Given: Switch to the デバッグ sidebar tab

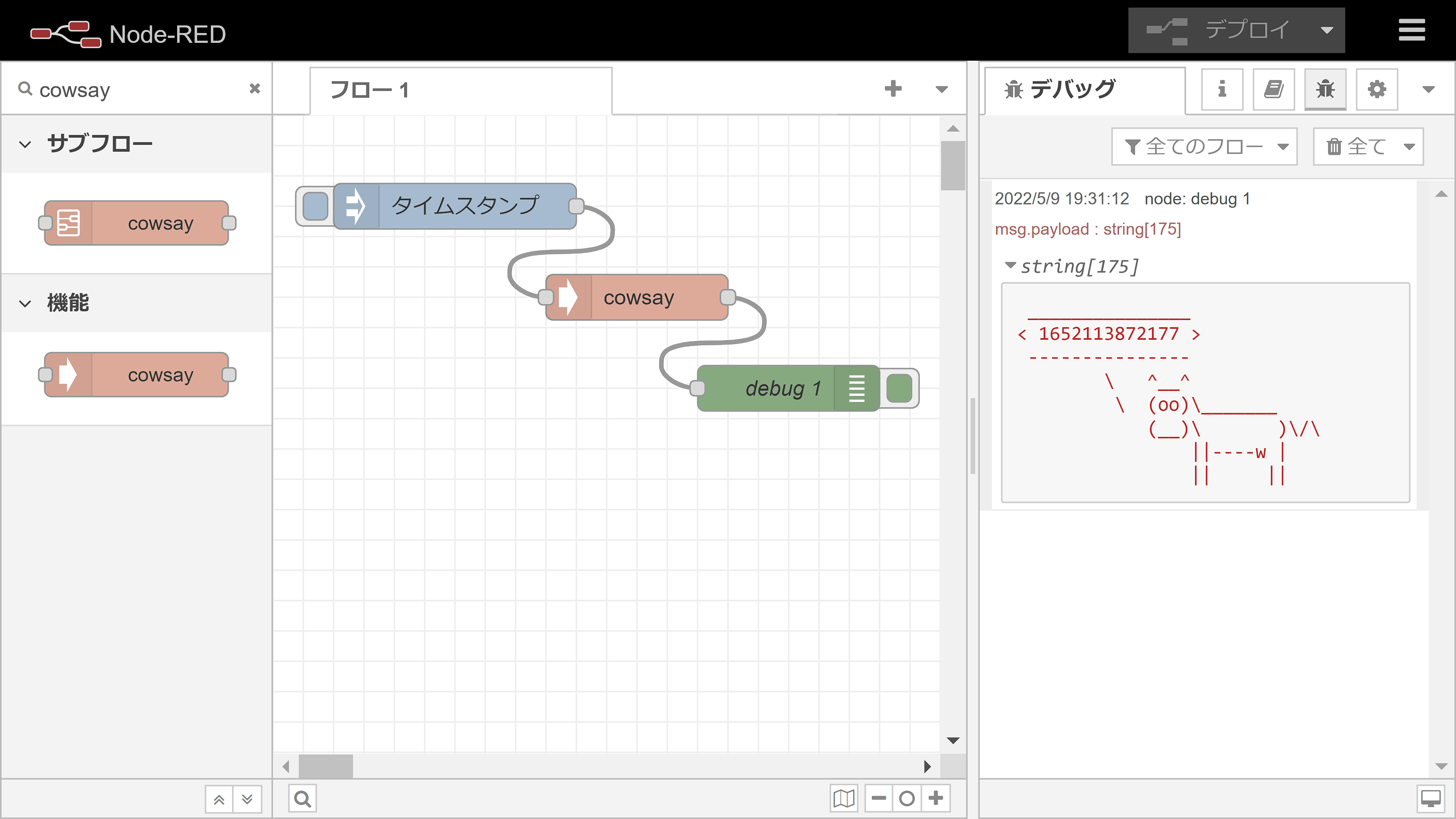Looking at the screenshot, I should [x=1072, y=89].
